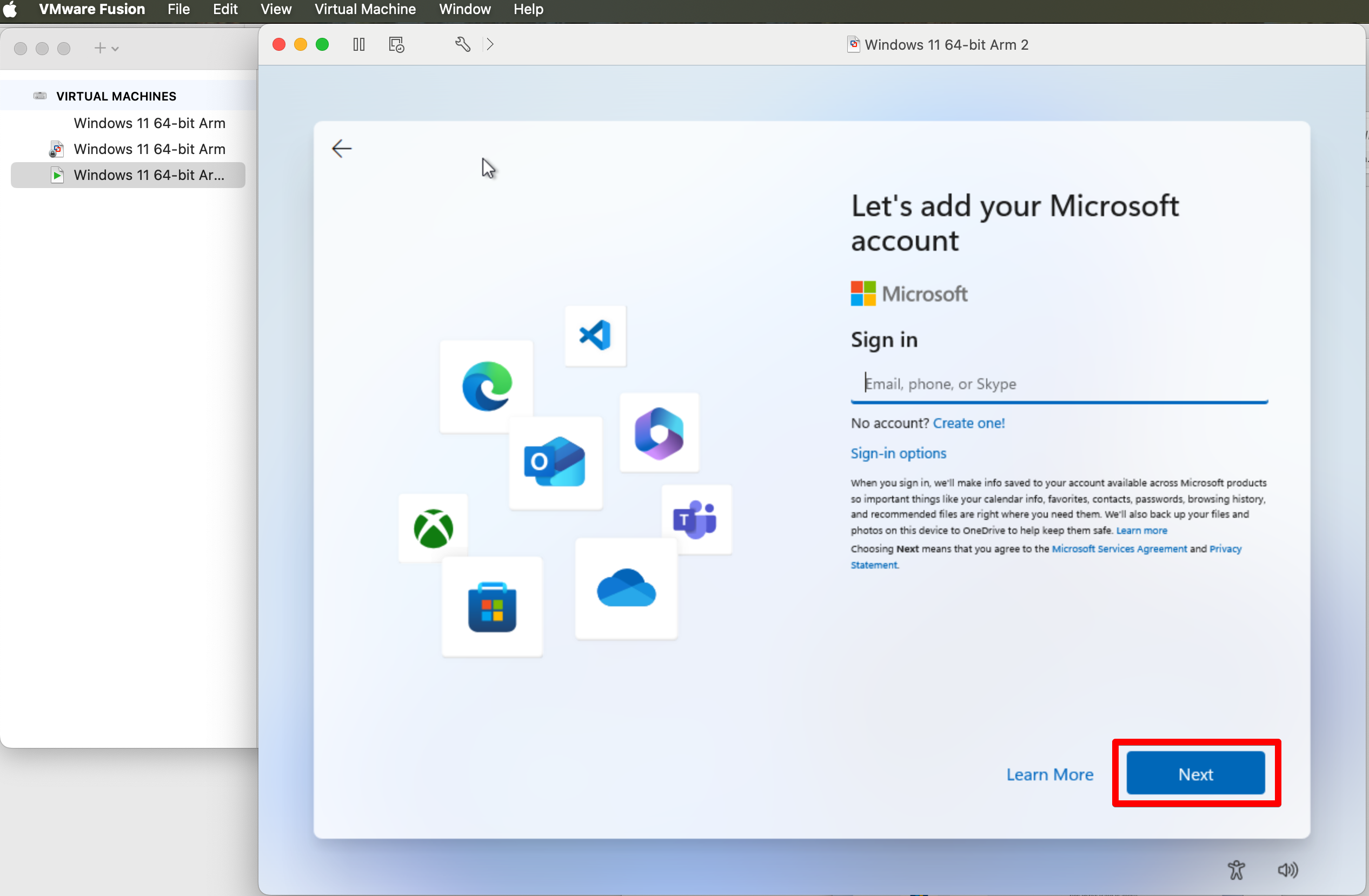Click the suspend/pause VM toolbar icon
The height and width of the screenshot is (896, 1369).
pyautogui.click(x=358, y=44)
